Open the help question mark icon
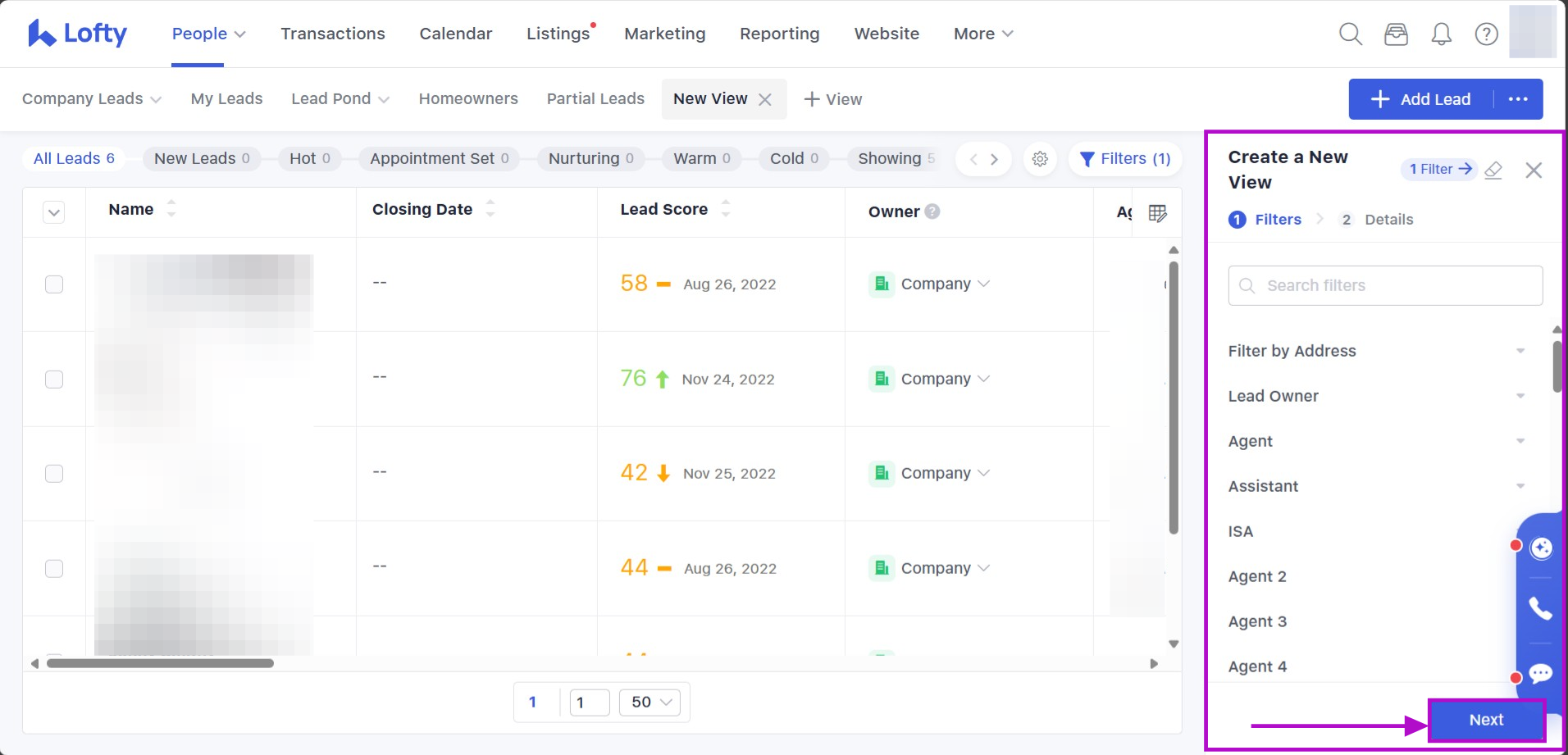The height and width of the screenshot is (755, 1568). 1486,34
